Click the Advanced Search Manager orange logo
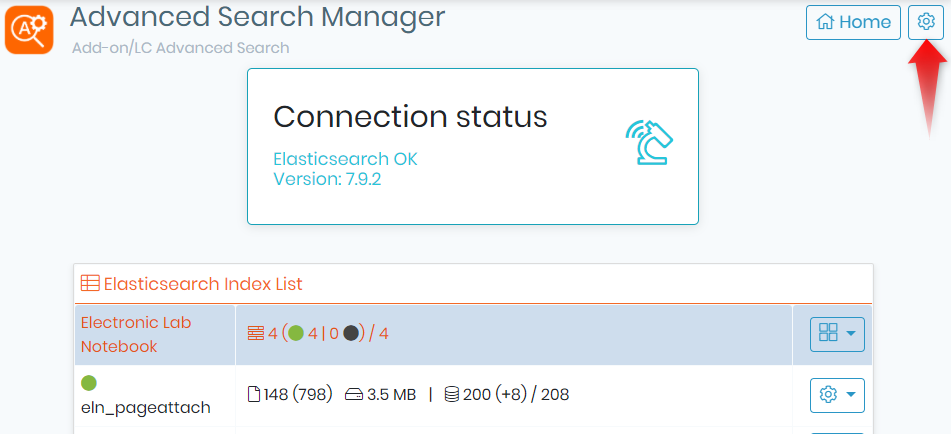The height and width of the screenshot is (434, 951). point(29,30)
